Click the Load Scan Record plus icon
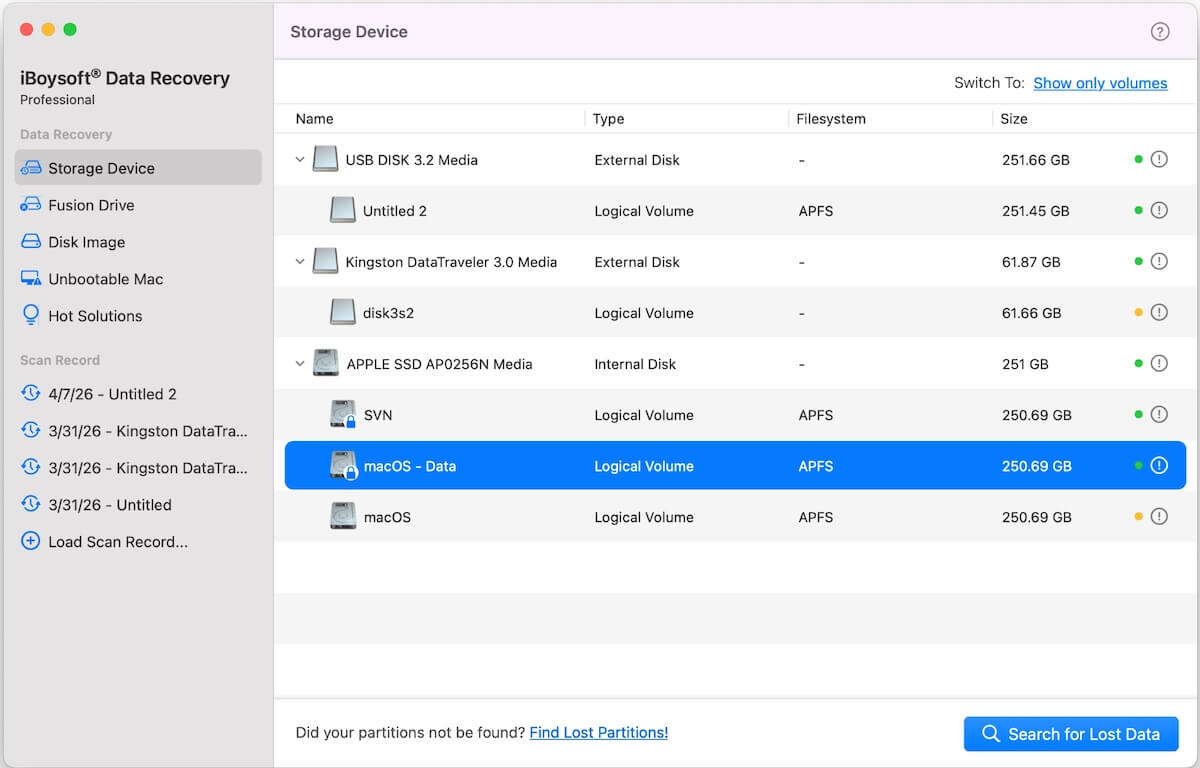1200x768 pixels. click(x=31, y=542)
